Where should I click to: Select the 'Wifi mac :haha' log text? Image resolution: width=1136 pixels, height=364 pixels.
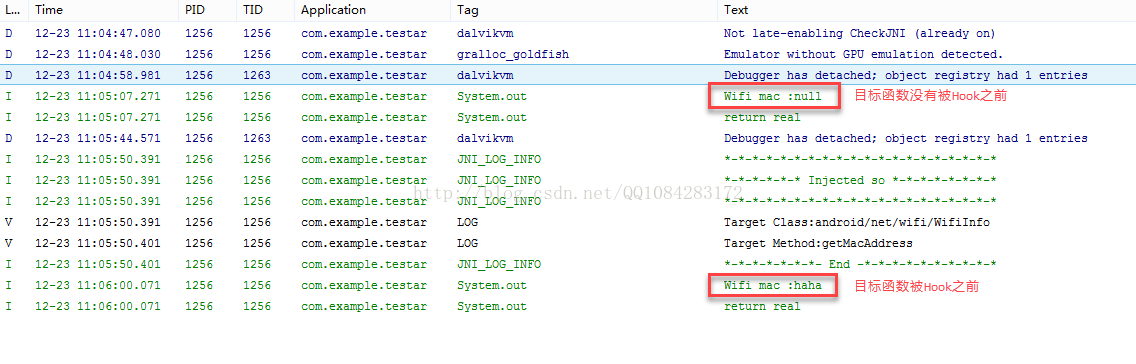[x=772, y=285]
